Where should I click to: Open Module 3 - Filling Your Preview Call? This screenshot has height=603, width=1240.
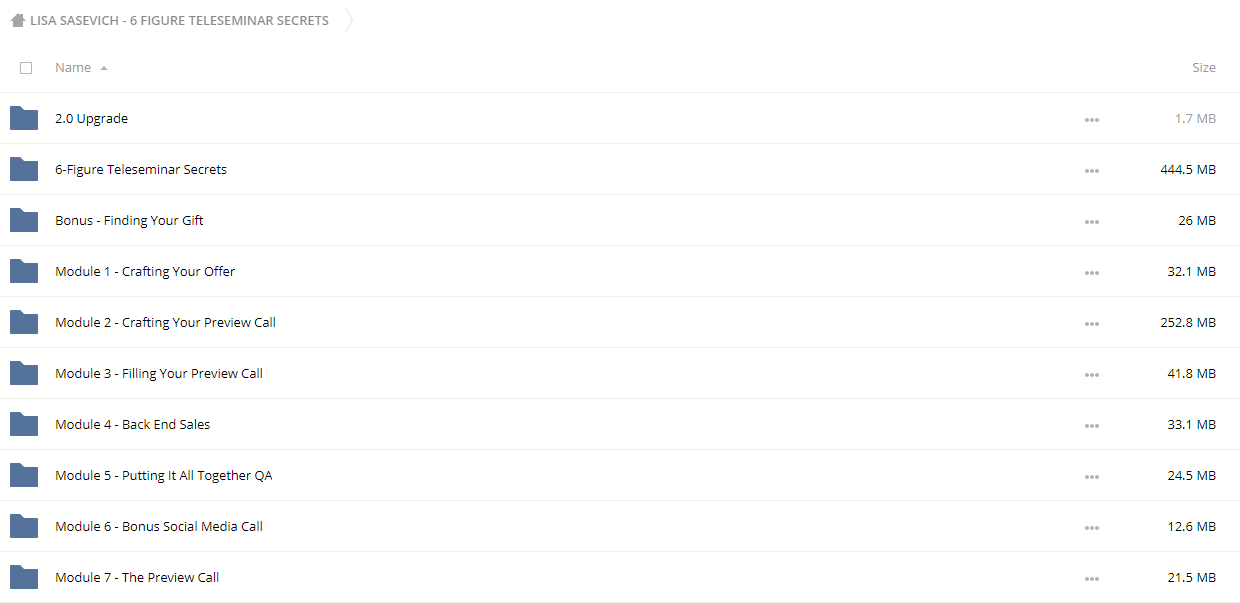click(159, 373)
